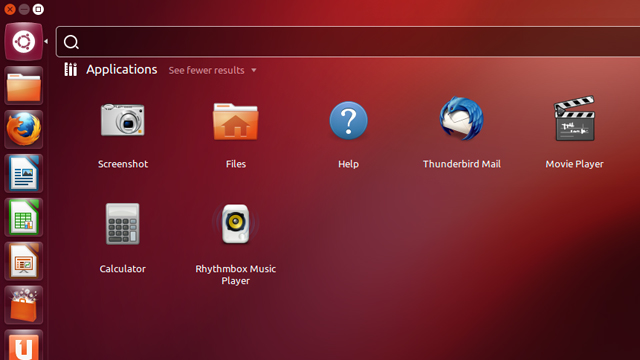640x360 pixels.
Task: Open LibreOffice Writer from the launcher
Action: tap(24, 173)
